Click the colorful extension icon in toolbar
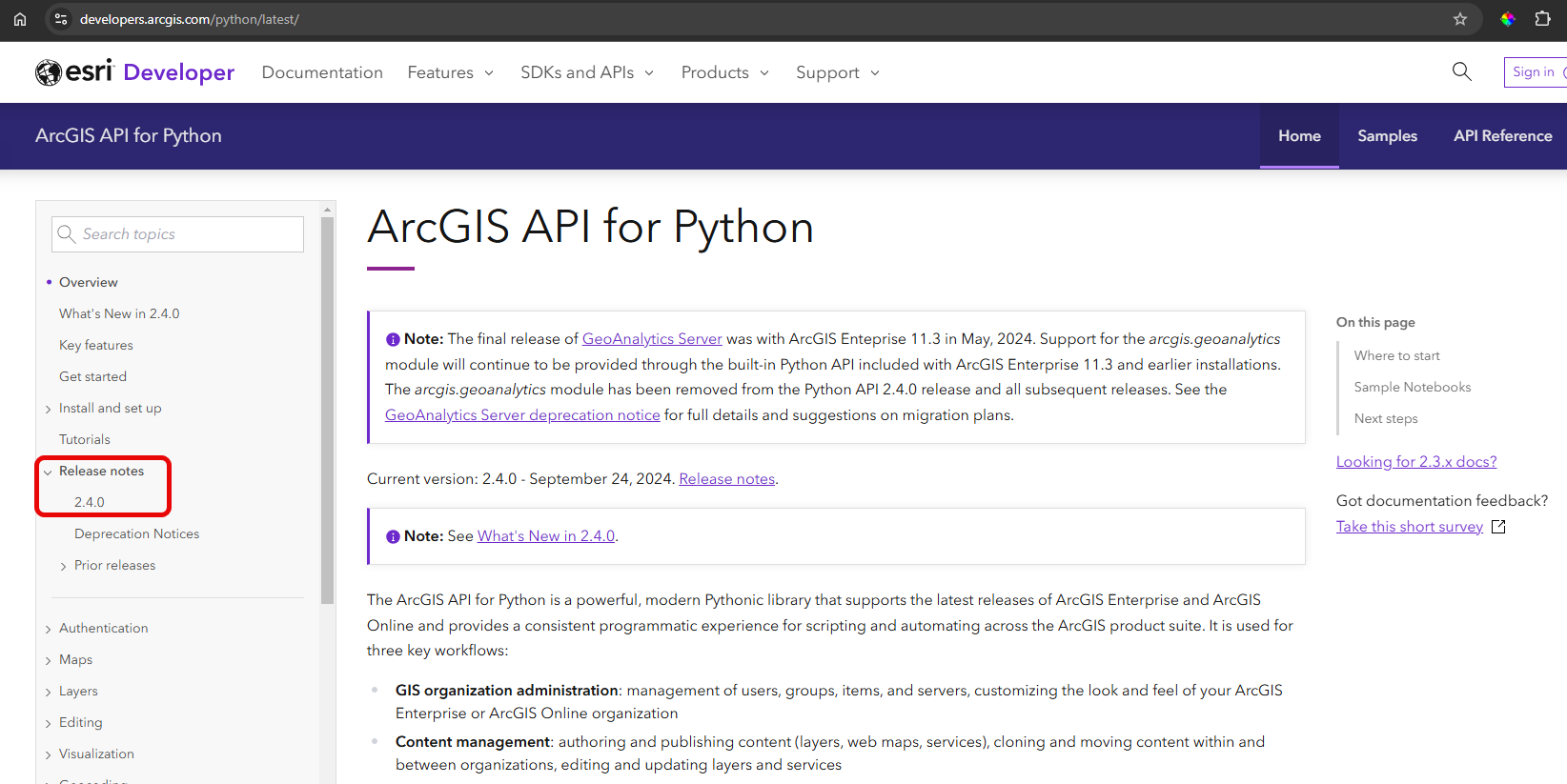This screenshot has width=1567, height=784. (1508, 19)
